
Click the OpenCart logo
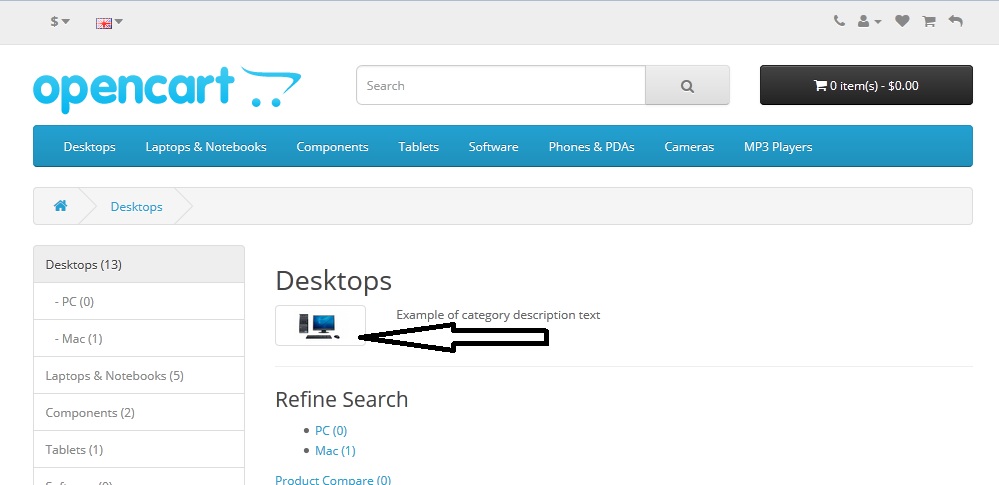pos(167,89)
